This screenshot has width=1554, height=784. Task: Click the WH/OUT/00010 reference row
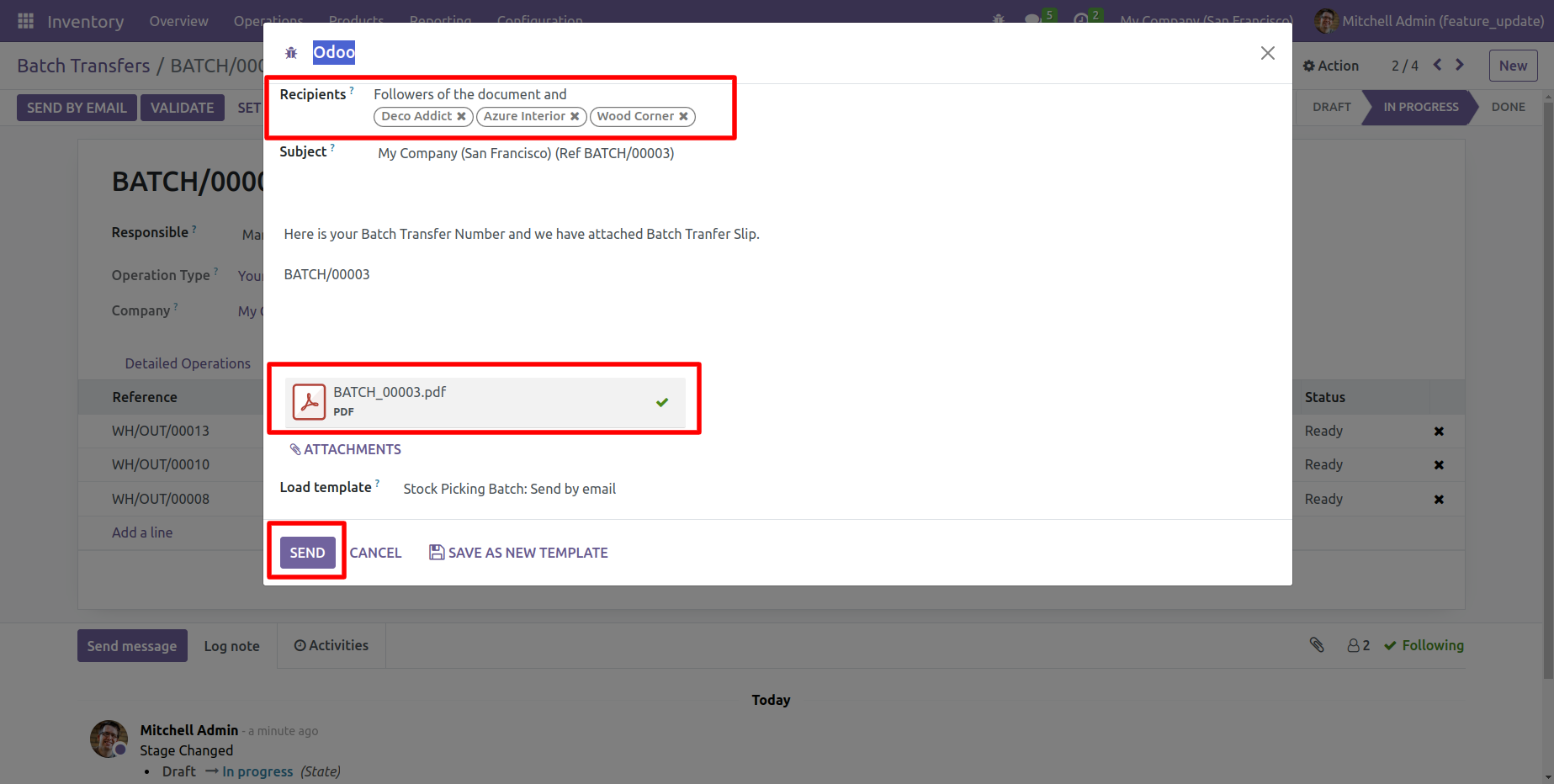point(160,464)
